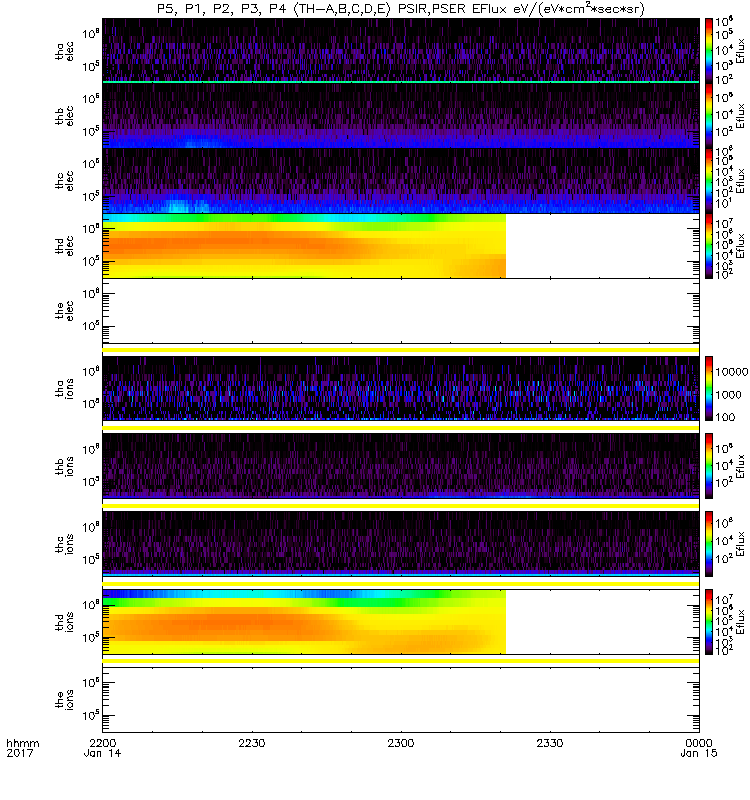Viewport: 750px width, 800px height.
Task: Pick the thc ions color scale bar
Action: tap(708, 544)
